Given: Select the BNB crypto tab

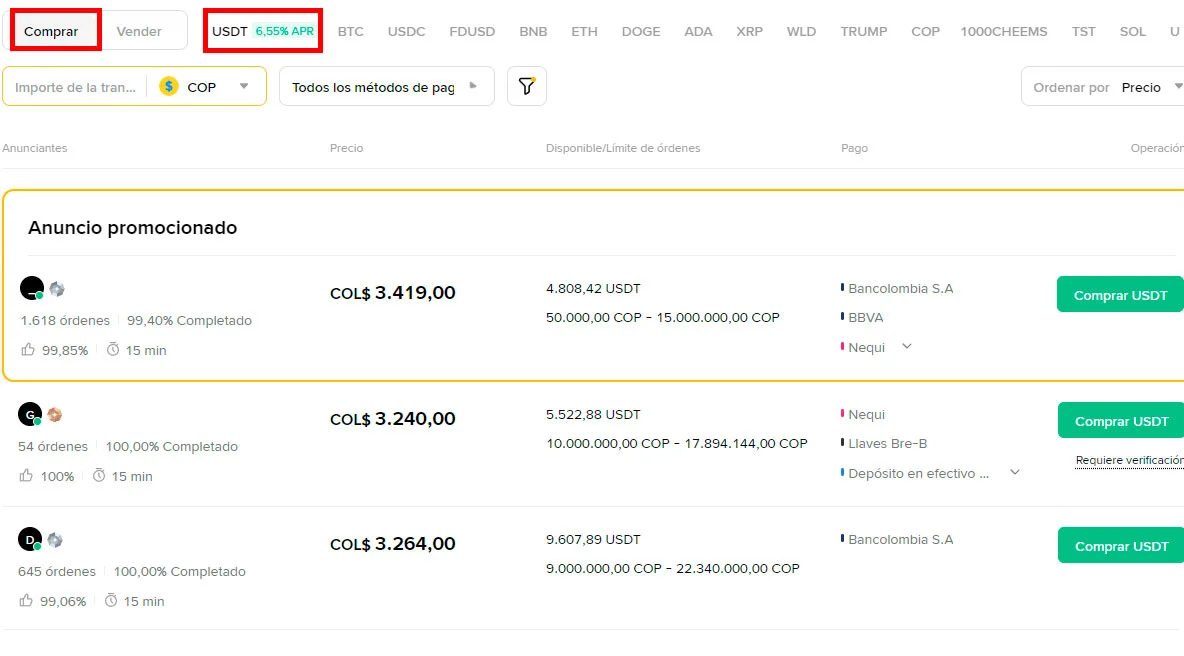Looking at the screenshot, I should pyautogui.click(x=533, y=32).
